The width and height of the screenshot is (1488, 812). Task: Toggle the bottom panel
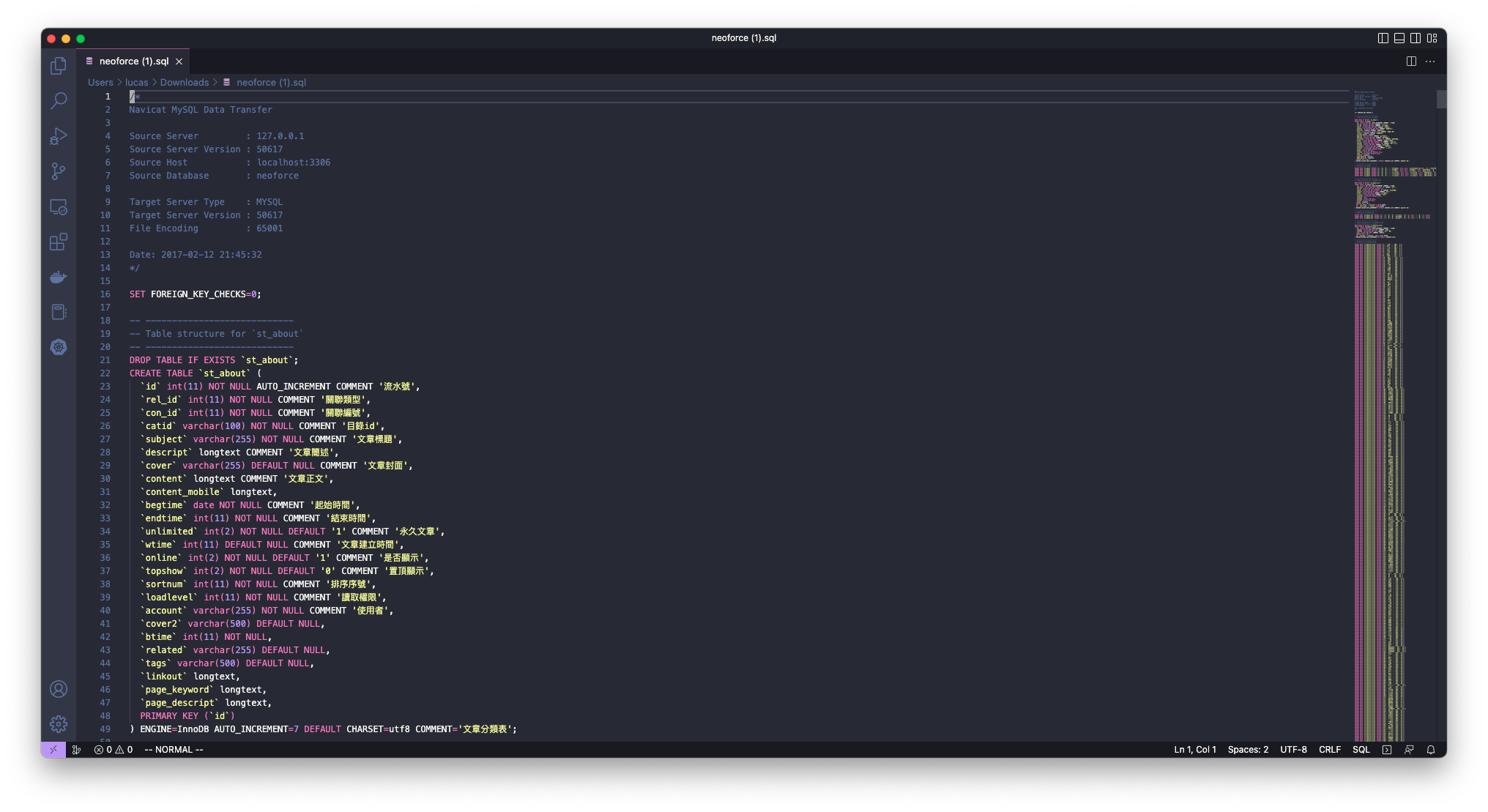(x=1399, y=38)
